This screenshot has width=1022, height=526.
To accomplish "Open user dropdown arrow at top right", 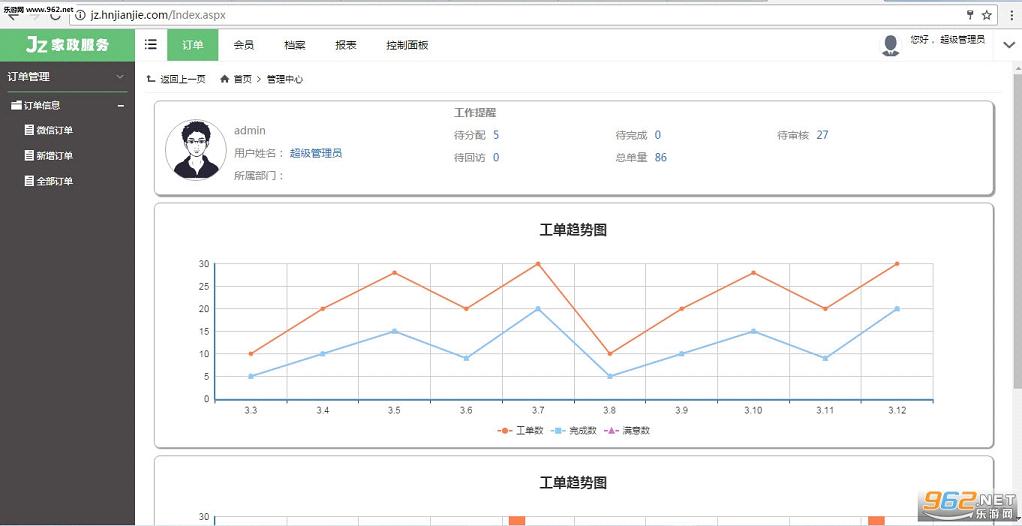I will pyautogui.click(x=1009, y=45).
